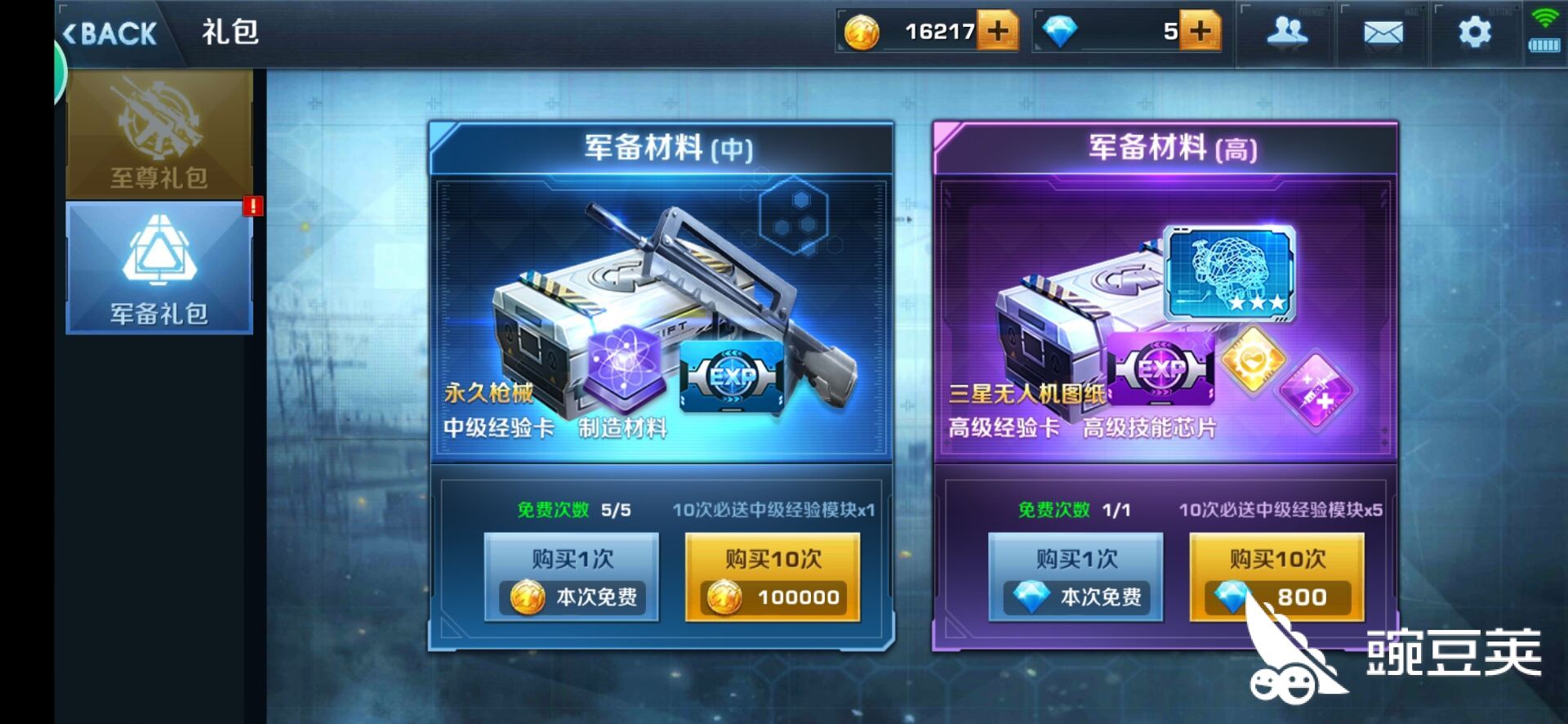Click the three-star drone blueprint card
Screen dimensions: 1568x724
pyautogui.click(x=1229, y=273)
